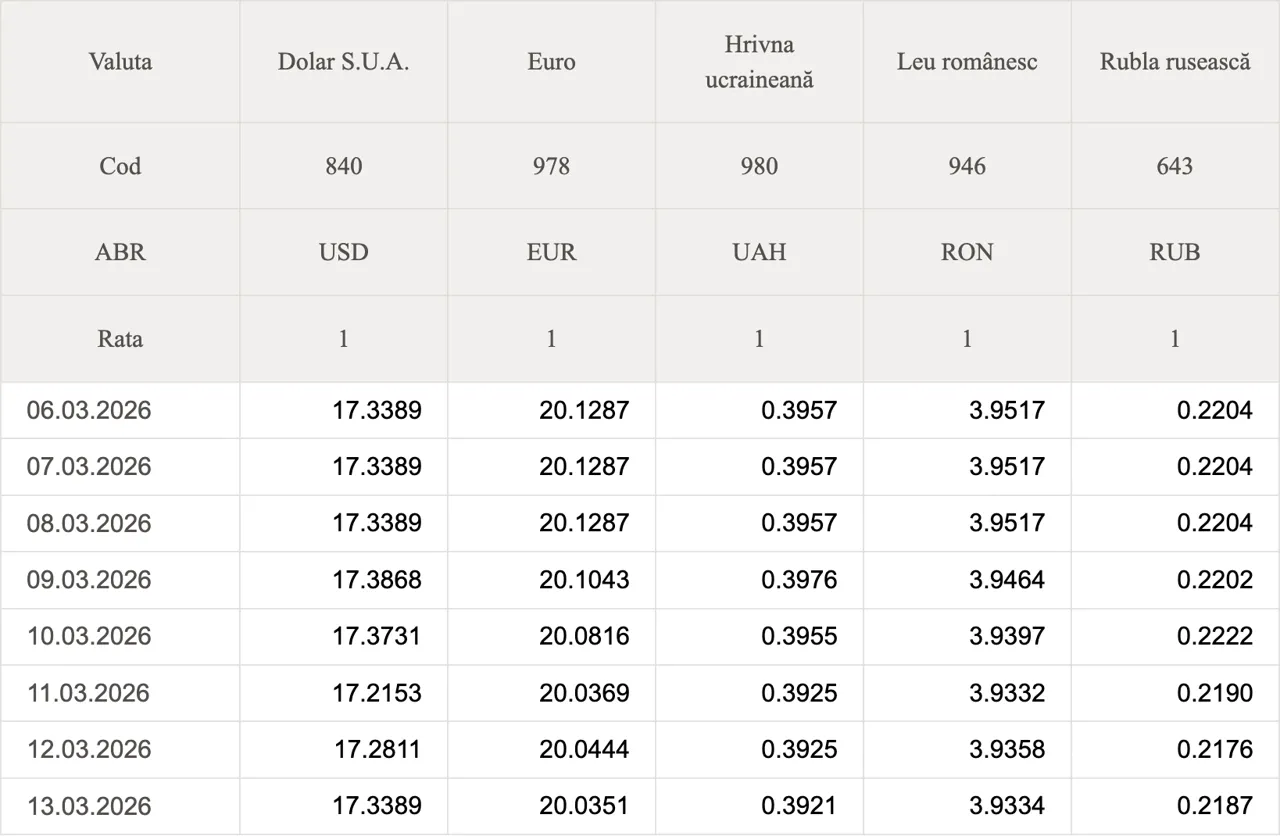This screenshot has width=1280, height=836.
Task: Click the USD rate 17.3868
Action: [x=377, y=580]
